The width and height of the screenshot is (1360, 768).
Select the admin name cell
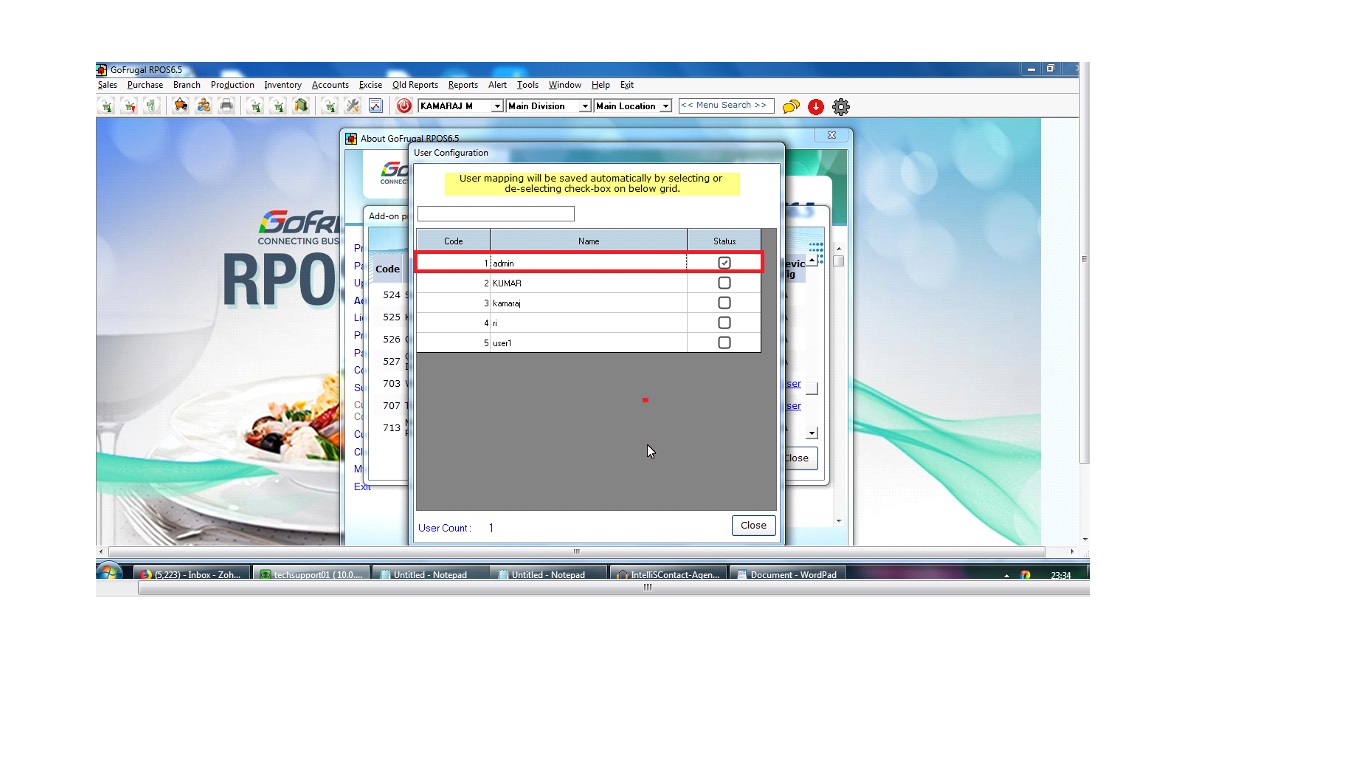point(589,263)
